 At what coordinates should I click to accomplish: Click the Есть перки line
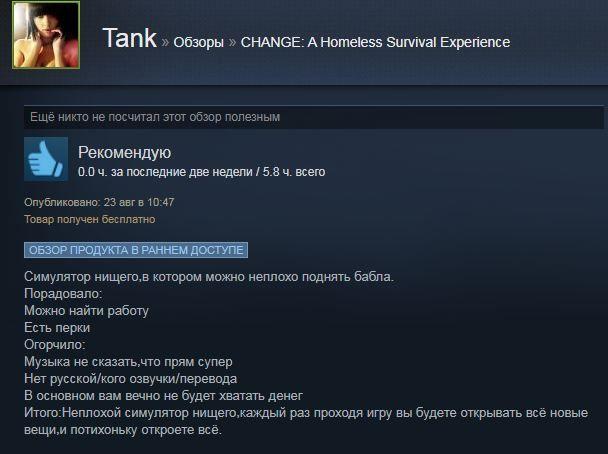(57, 328)
